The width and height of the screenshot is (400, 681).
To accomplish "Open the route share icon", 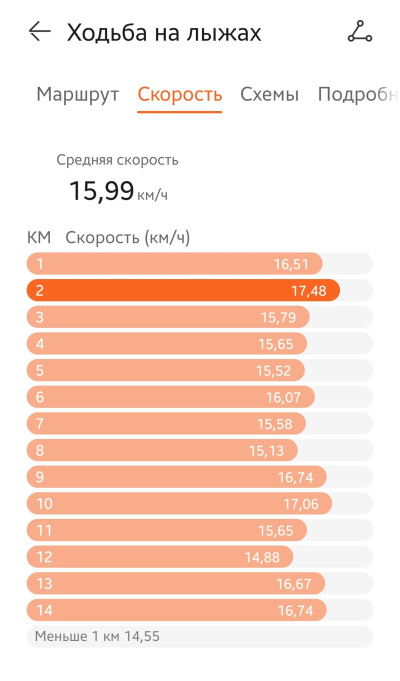I will [x=360, y=33].
